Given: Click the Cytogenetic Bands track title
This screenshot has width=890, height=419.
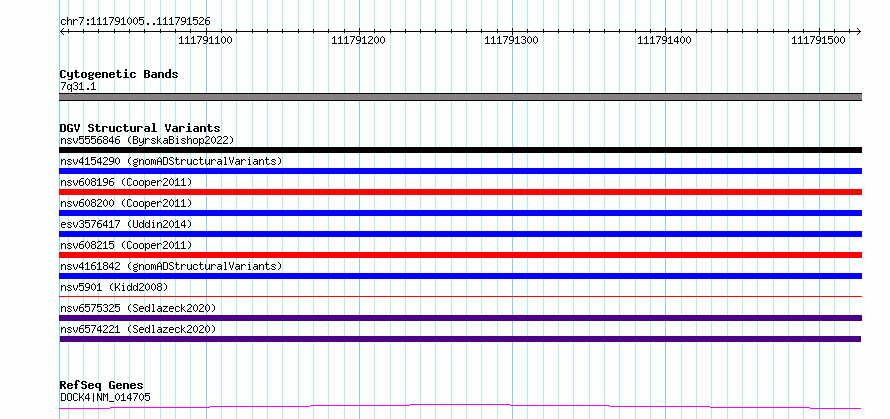Looking at the screenshot, I should (x=119, y=74).
